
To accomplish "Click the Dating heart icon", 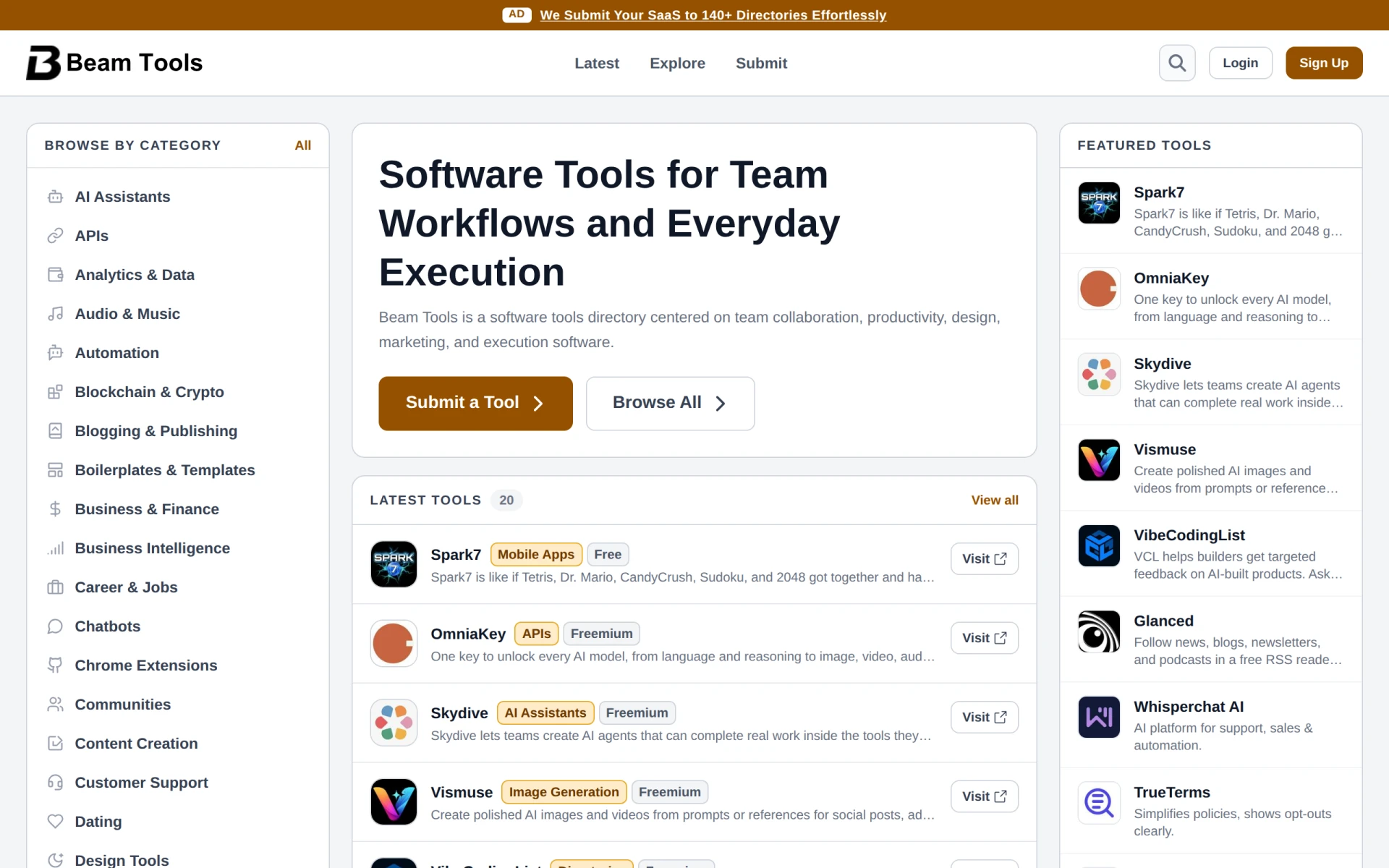I will (55, 822).
